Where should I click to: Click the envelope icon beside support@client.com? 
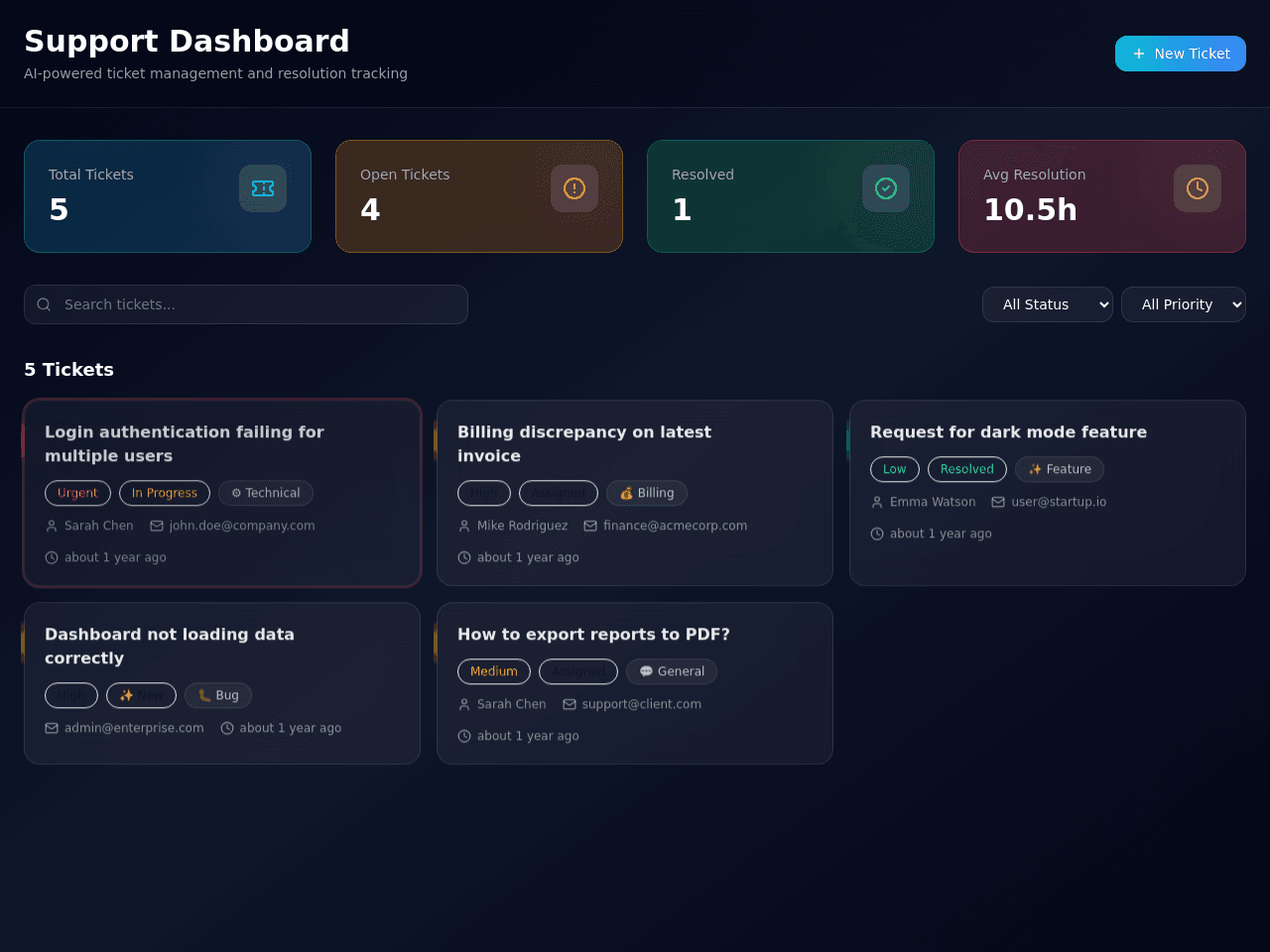tap(570, 704)
